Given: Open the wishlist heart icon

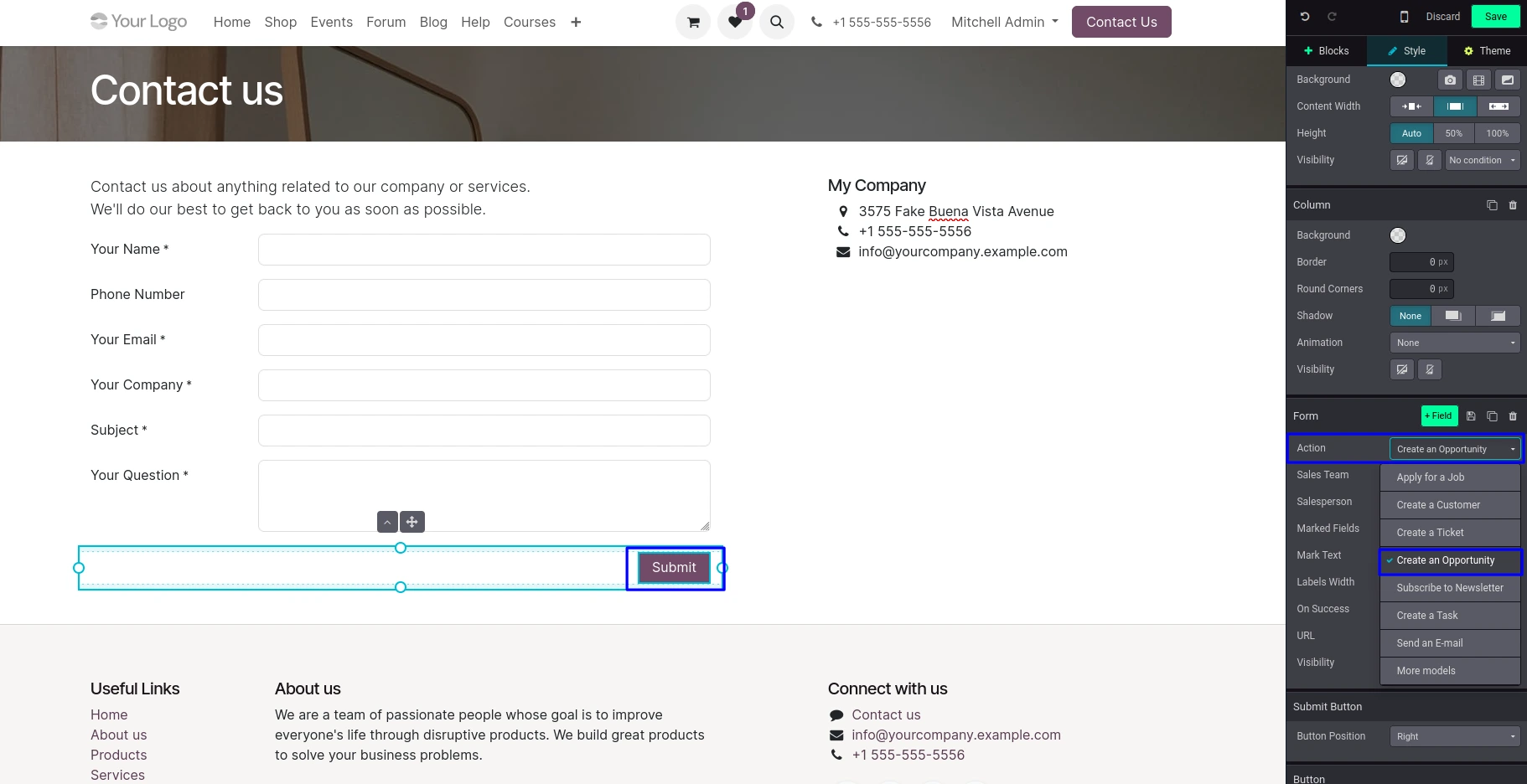Looking at the screenshot, I should click(735, 22).
